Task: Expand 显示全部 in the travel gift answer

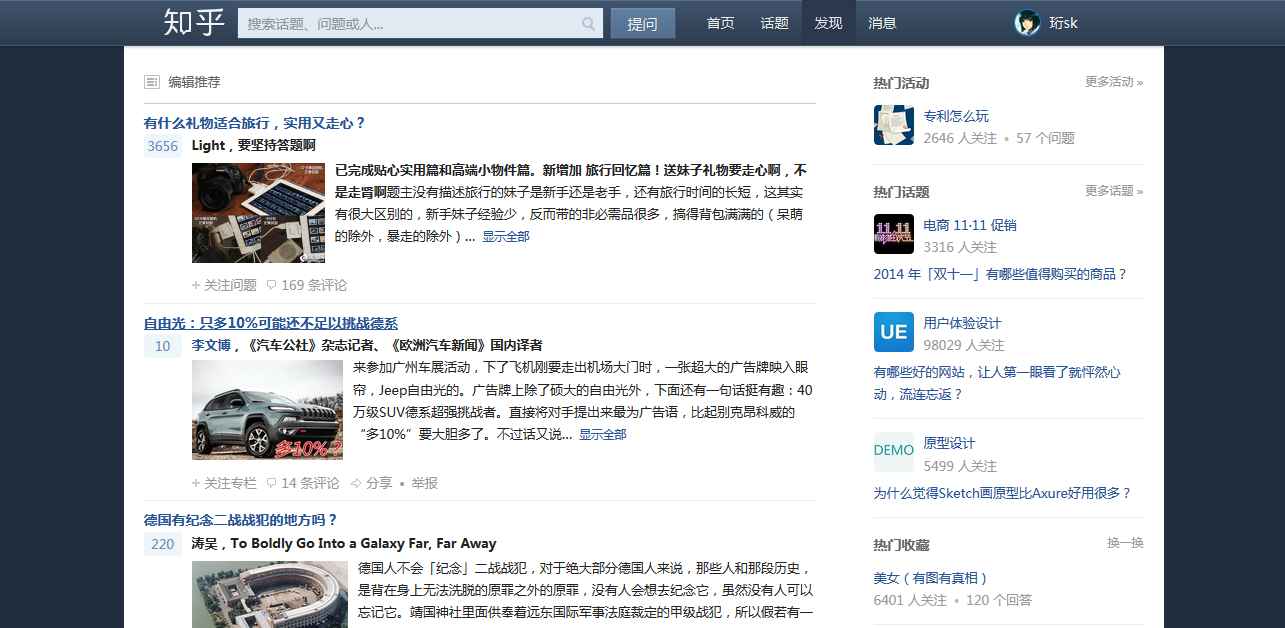Action: coord(506,237)
